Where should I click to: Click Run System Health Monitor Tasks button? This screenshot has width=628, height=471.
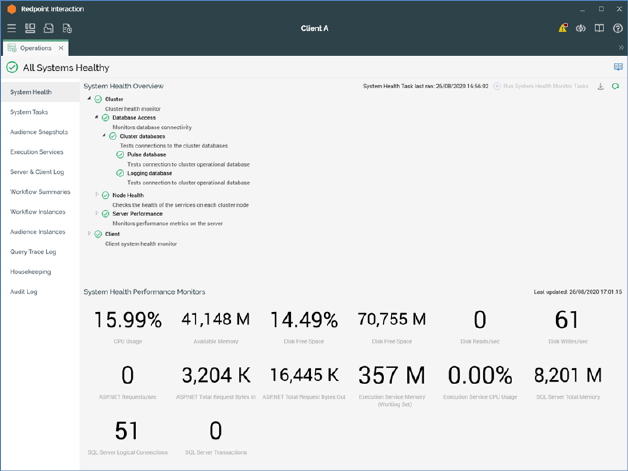(x=540, y=87)
